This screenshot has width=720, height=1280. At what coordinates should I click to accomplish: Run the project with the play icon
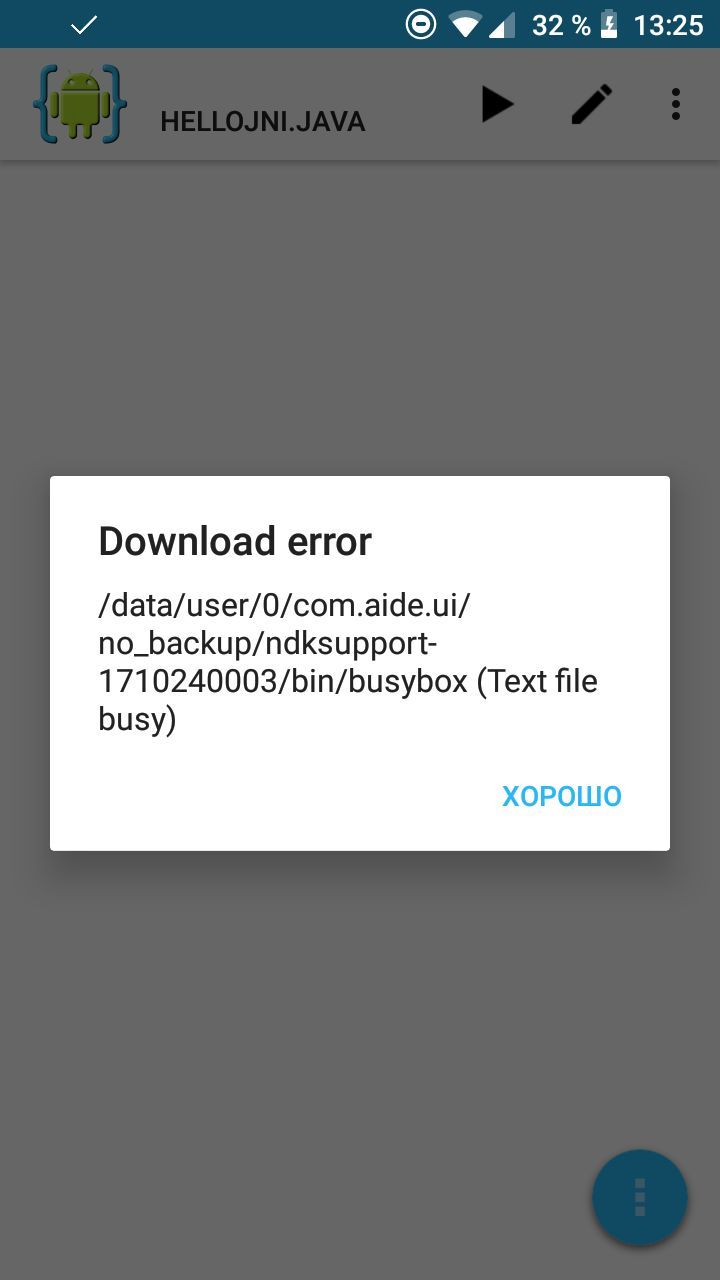point(497,104)
